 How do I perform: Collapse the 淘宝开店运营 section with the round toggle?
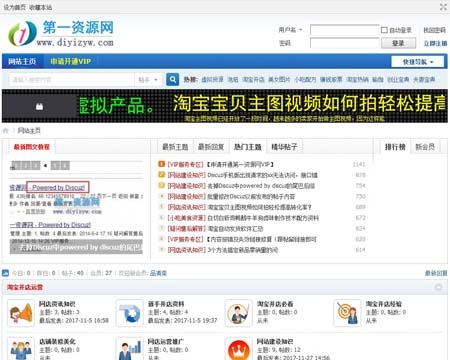[x=439, y=287]
